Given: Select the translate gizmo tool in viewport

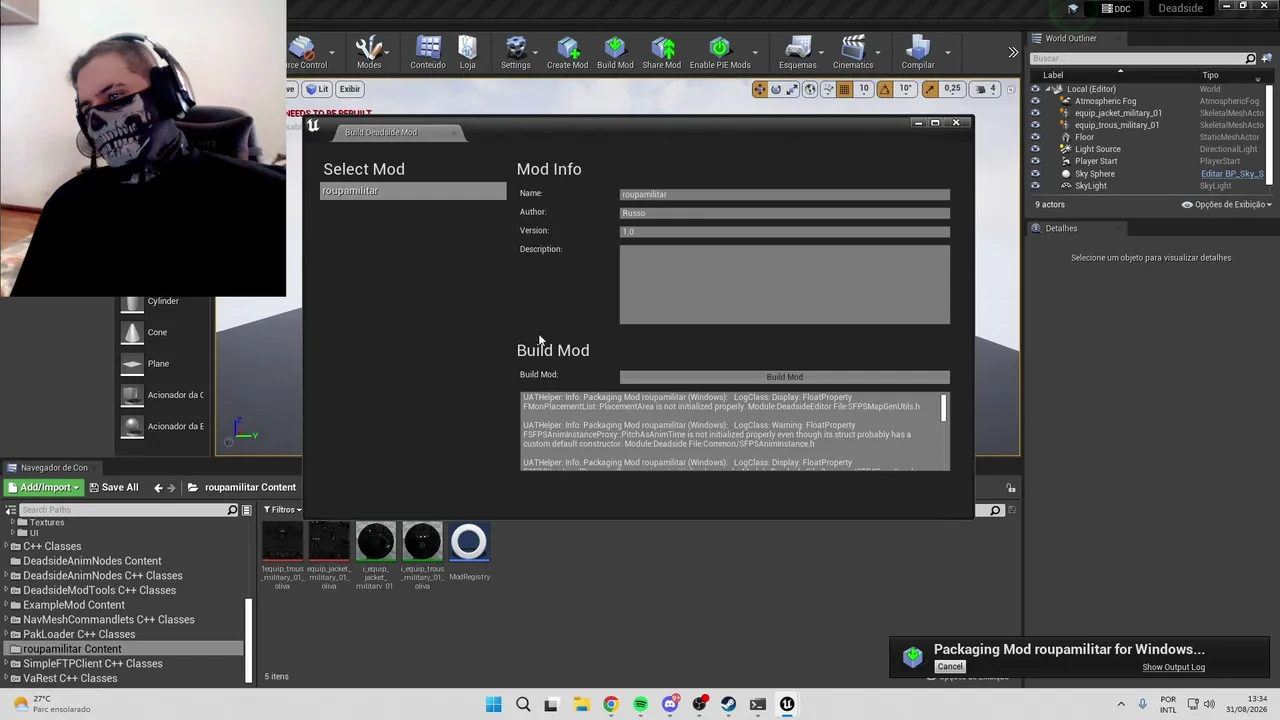Looking at the screenshot, I should point(760,89).
